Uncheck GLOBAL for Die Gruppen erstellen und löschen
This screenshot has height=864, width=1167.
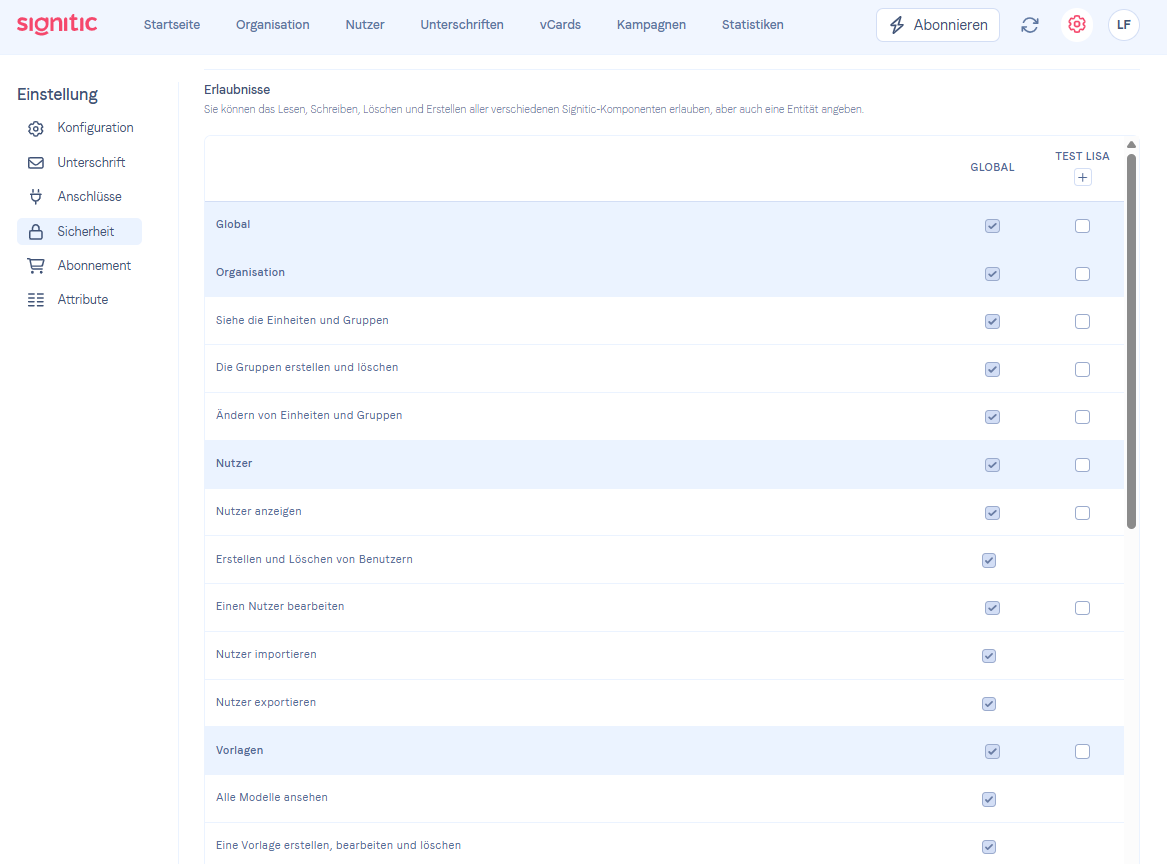[x=992, y=369]
